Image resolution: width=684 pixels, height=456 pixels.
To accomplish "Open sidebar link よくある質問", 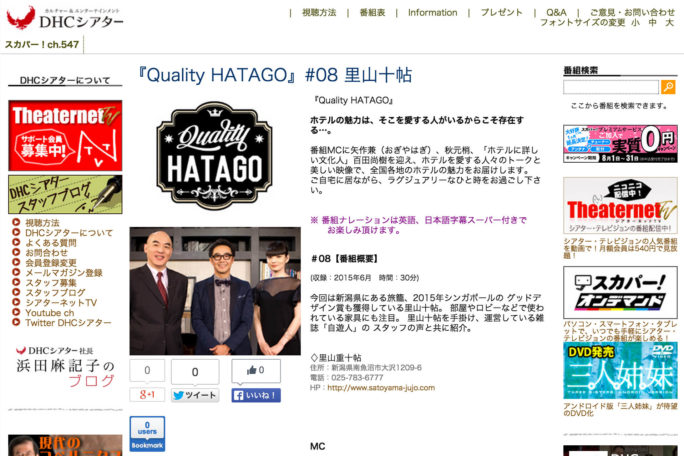I will click(x=51, y=243).
